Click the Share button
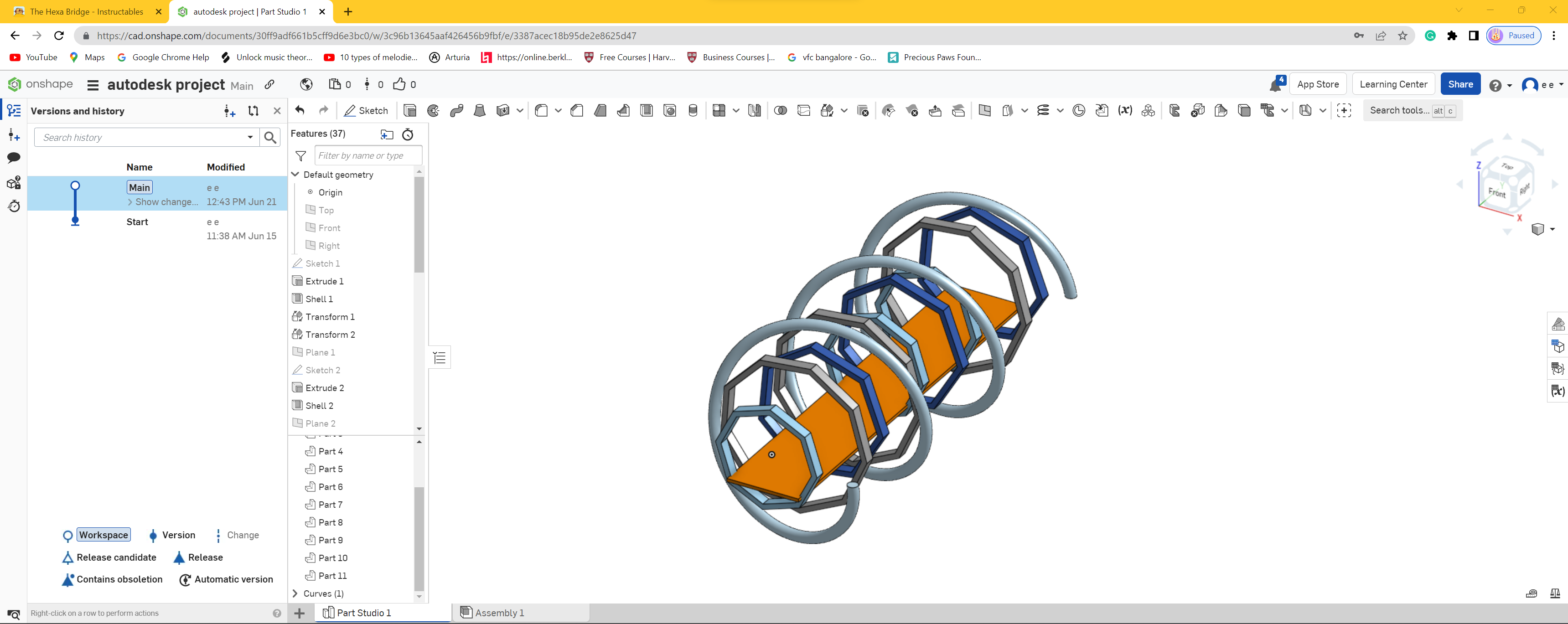Image resolution: width=1568 pixels, height=624 pixels. (1460, 83)
